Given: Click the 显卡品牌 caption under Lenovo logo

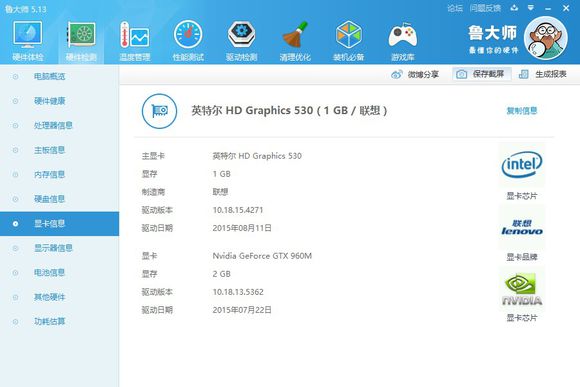Looking at the screenshot, I should click(522, 257).
